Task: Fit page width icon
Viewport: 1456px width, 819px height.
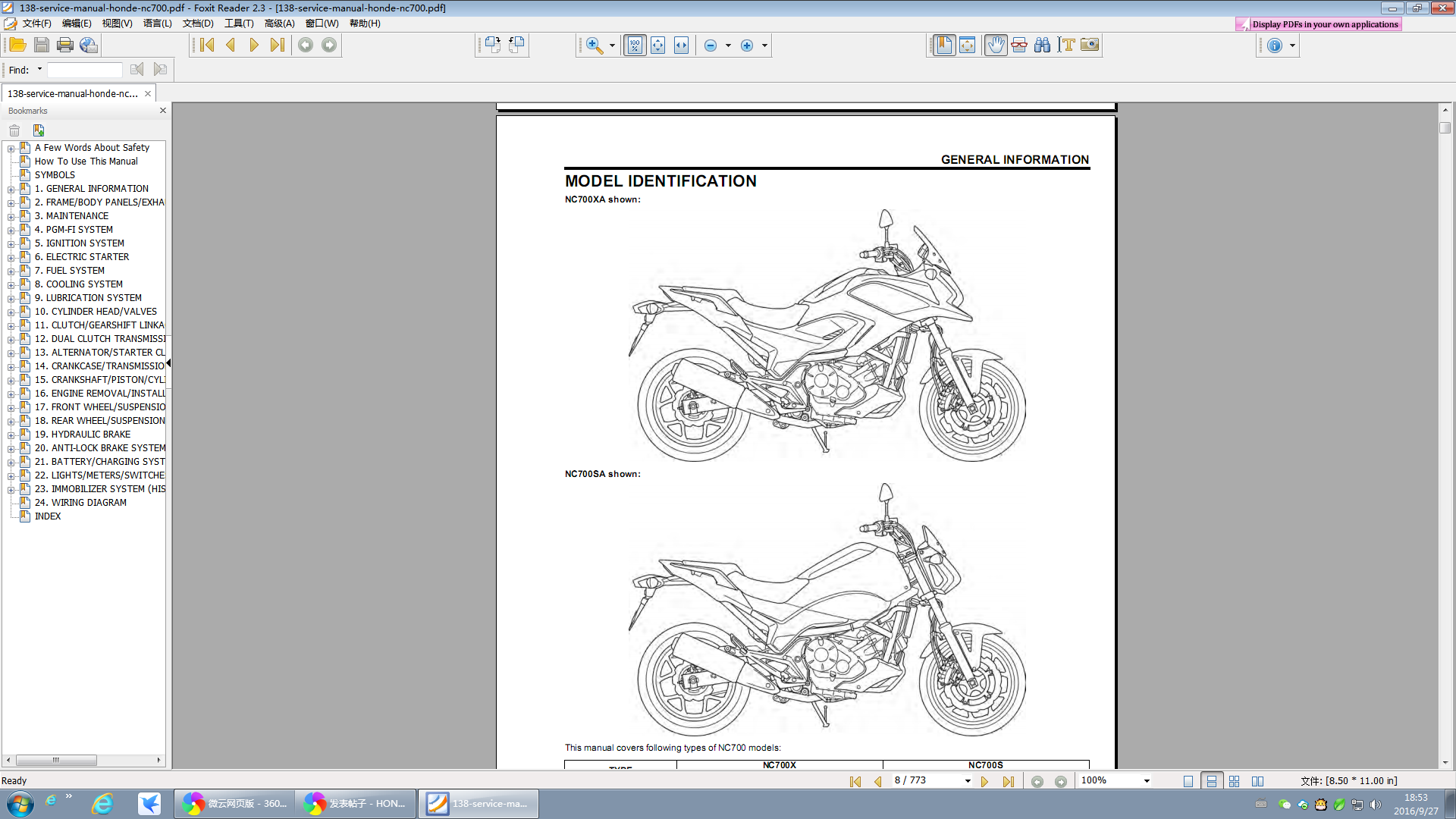Action: click(x=682, y=45)
